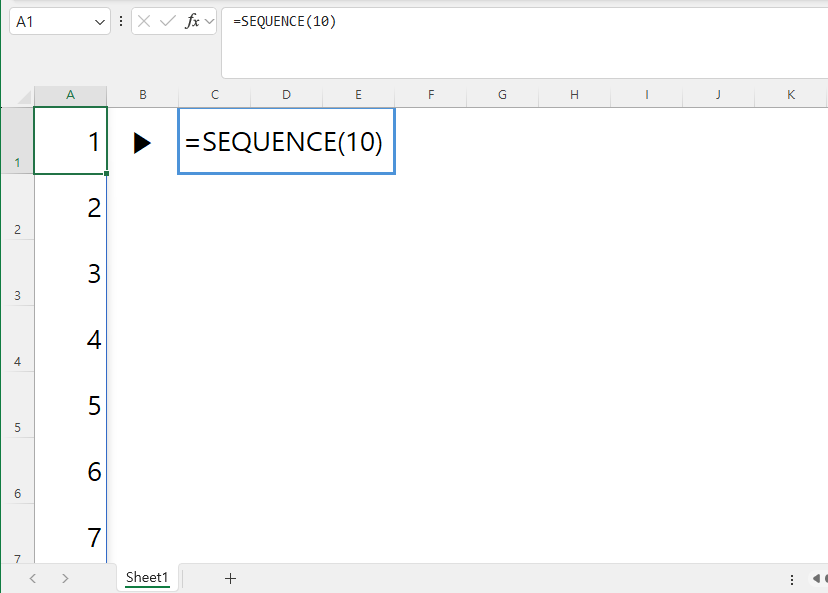The width and height of the screenshot is (828, 593).
Task: Click the black play triangle beside cell A1
Action: coord(142,141)
